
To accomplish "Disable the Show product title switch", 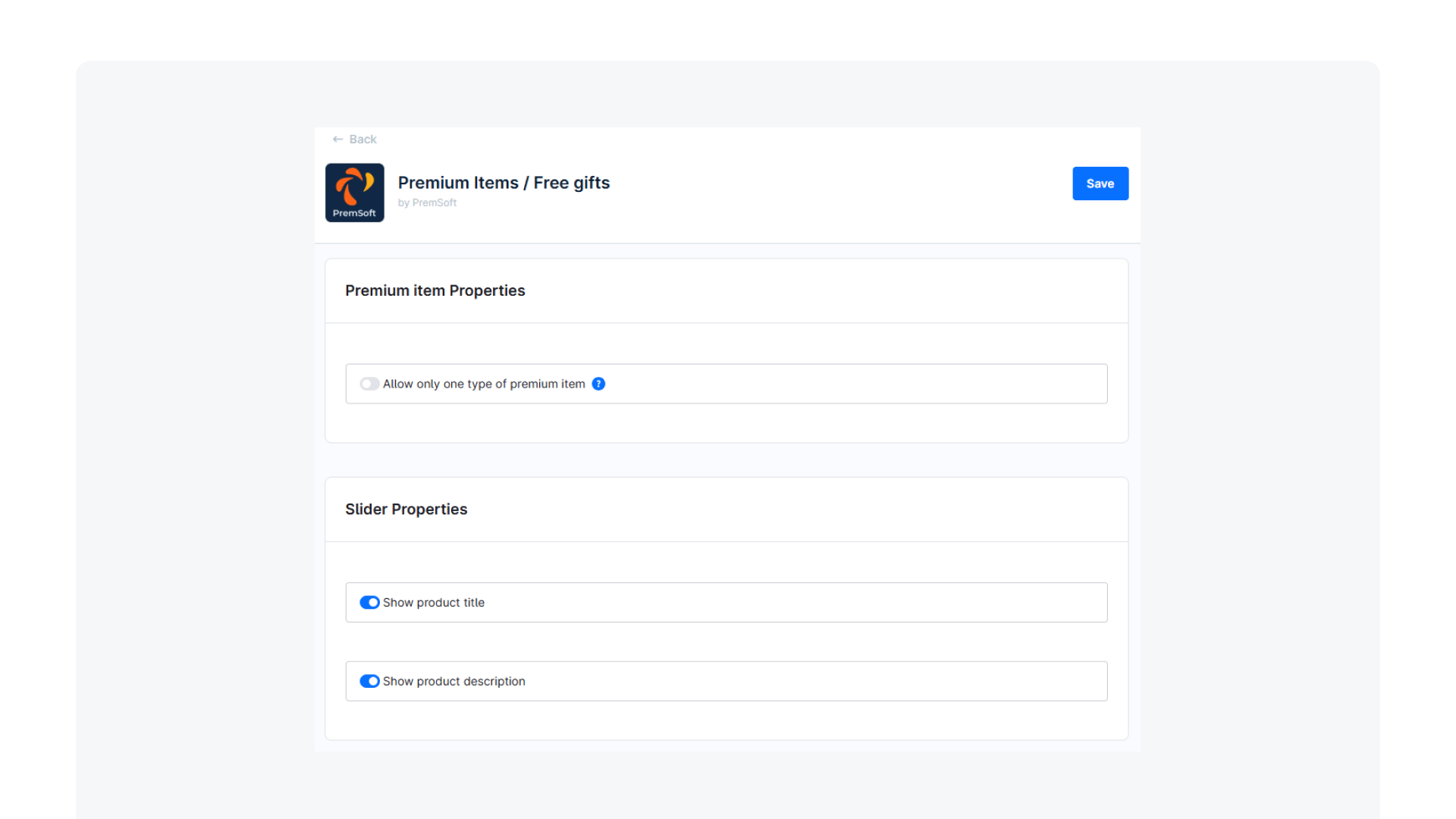I will 369,602.
